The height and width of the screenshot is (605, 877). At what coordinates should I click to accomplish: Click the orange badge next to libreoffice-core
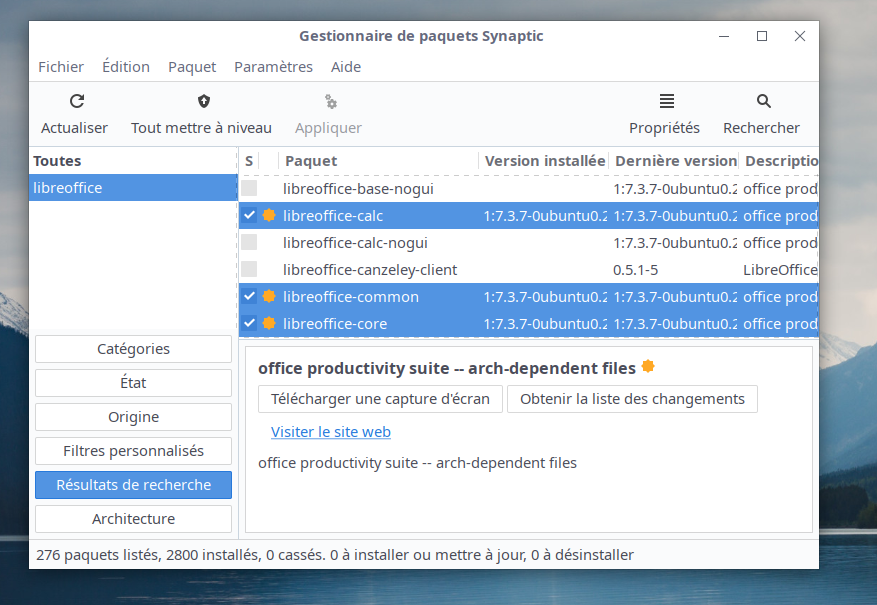click(x=269, y=323)
